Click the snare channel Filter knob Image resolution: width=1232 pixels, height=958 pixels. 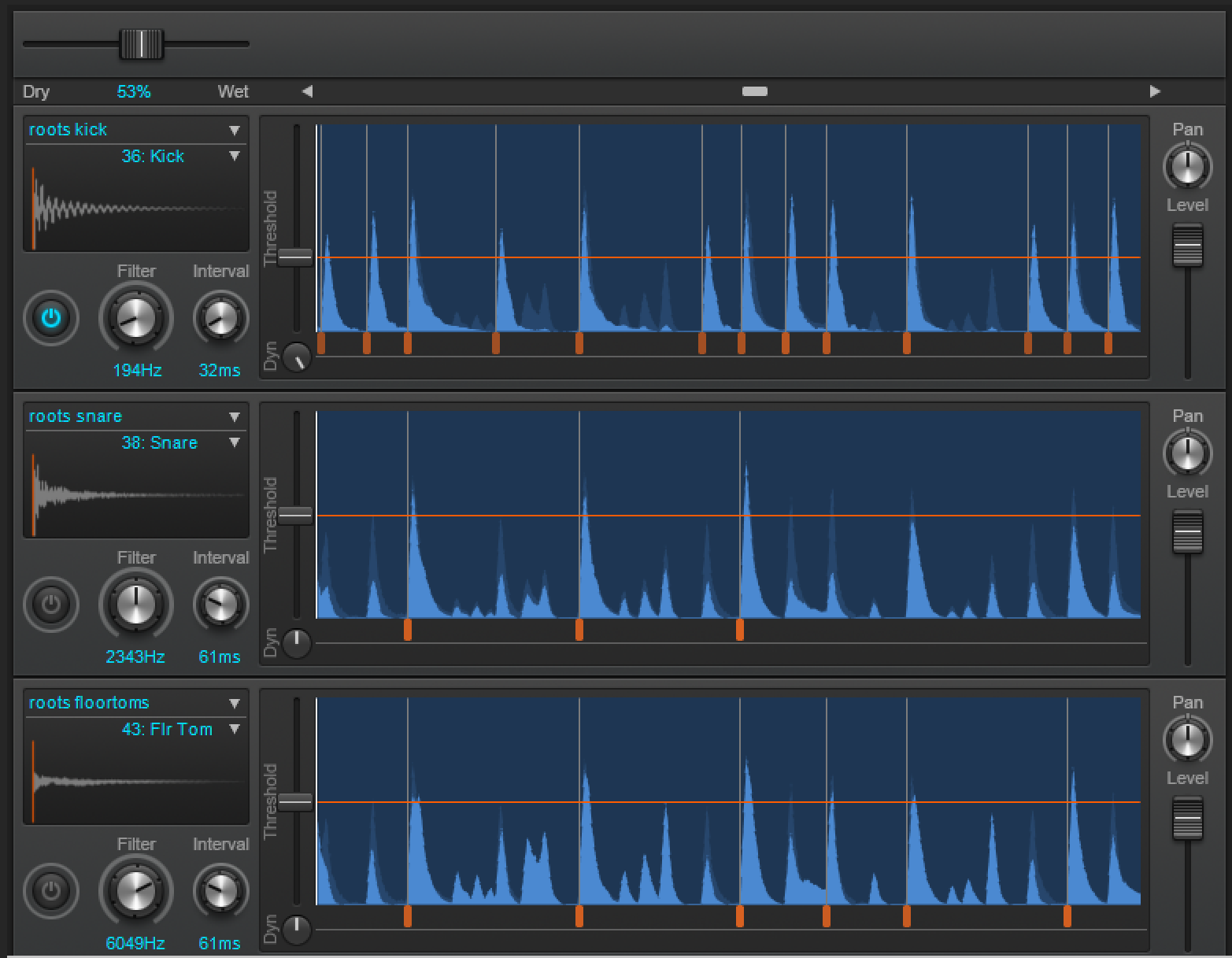[135, 605]
